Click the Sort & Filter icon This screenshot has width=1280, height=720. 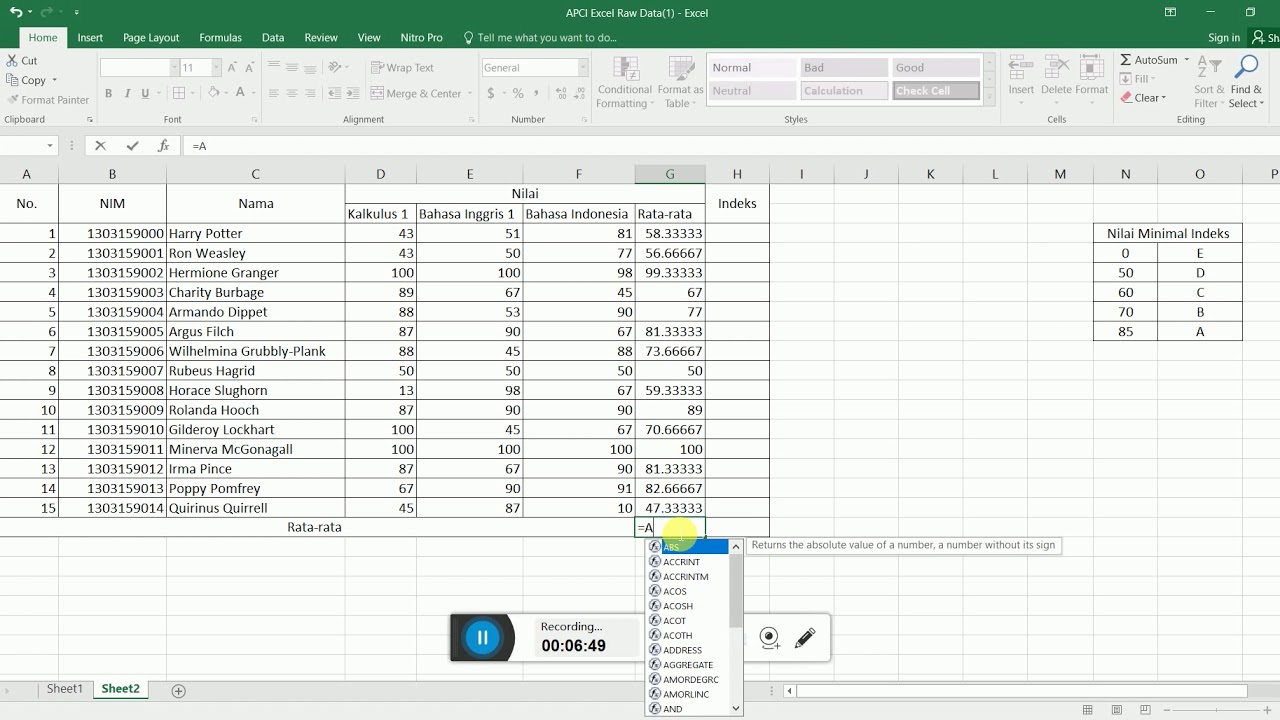(1209, 83)
